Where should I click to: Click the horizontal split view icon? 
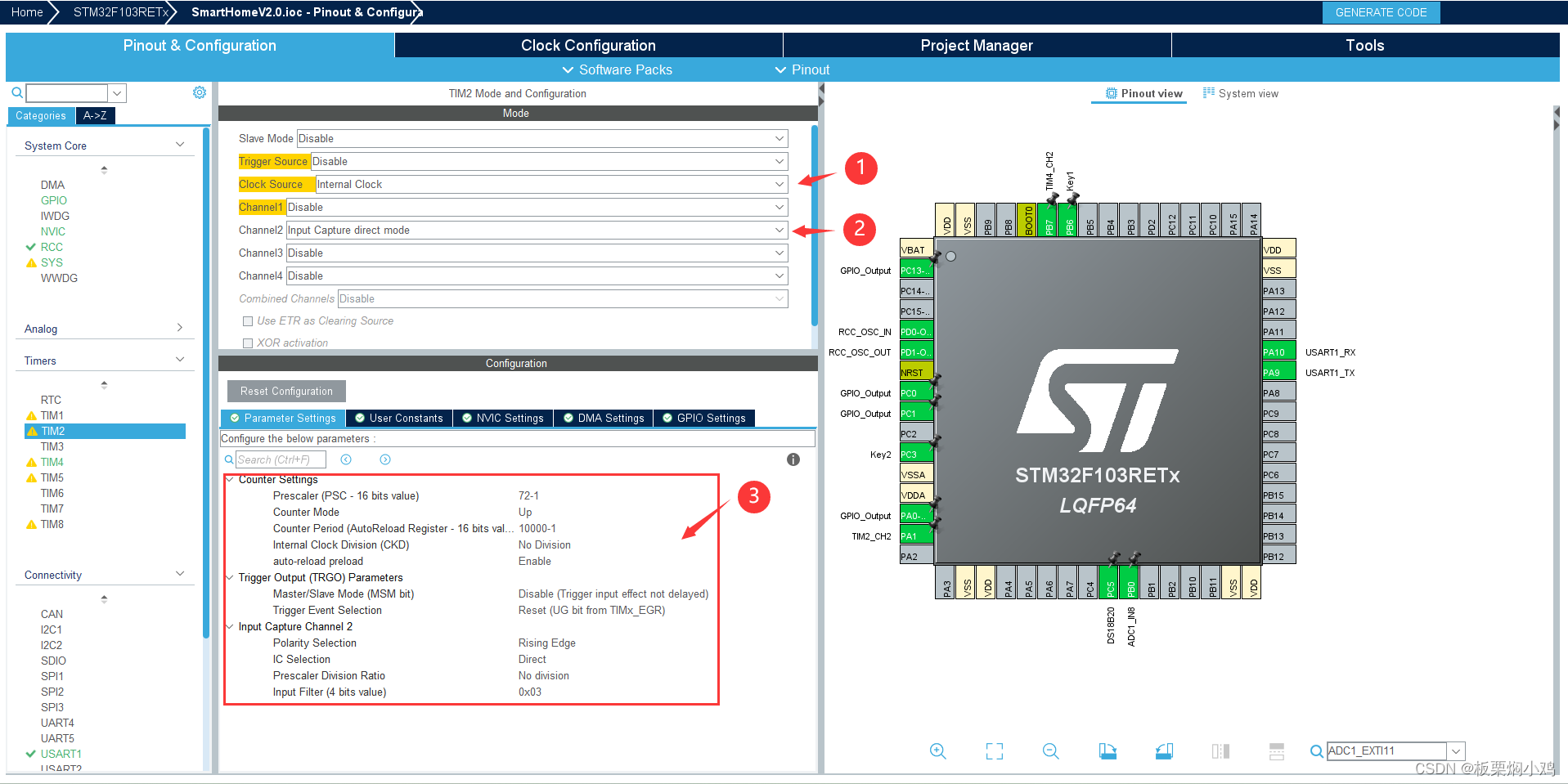click(1277, 751)
